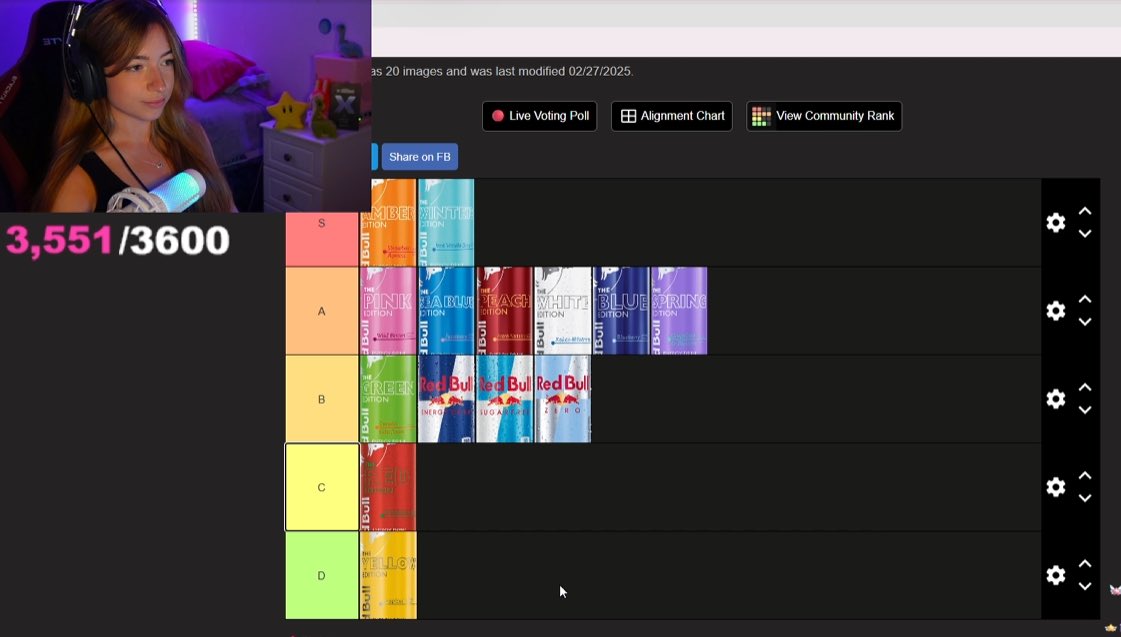The width and height of the screenshot is (1121, 637).
Task: Click the grid icon on Alignment Chart
Action: tap(628, 116)
